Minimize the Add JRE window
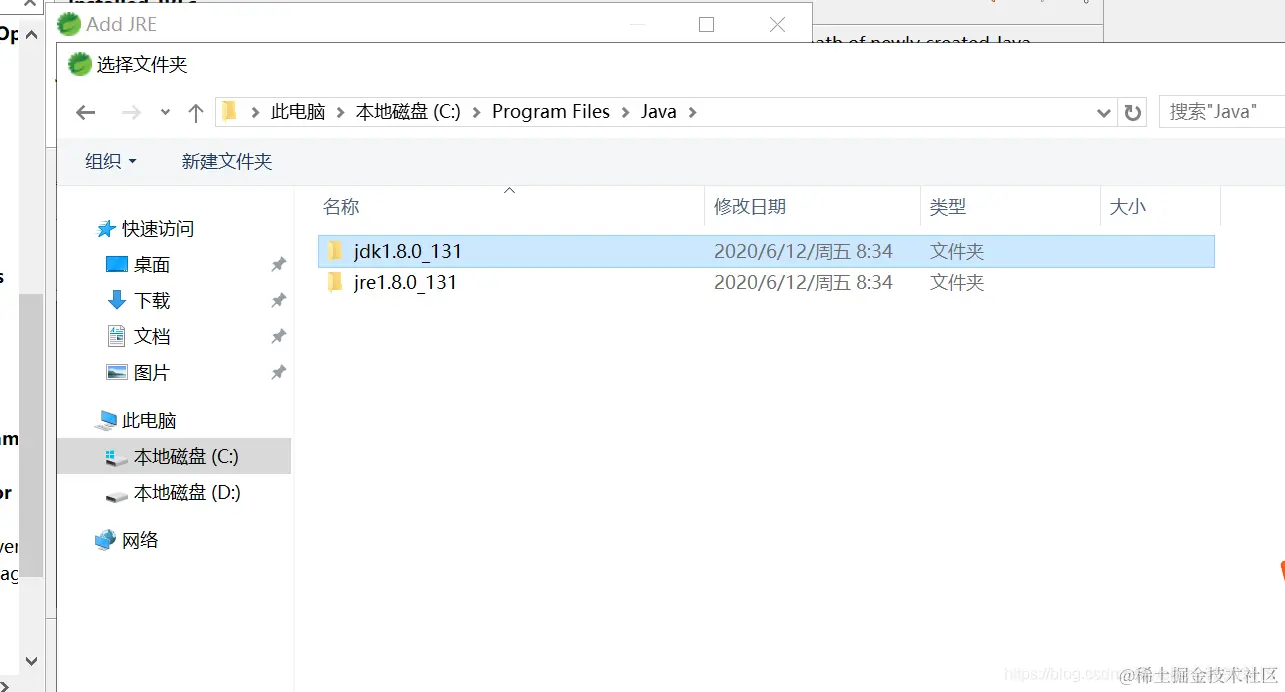This screenshot has height=692, width=1285. coord(637,24)
